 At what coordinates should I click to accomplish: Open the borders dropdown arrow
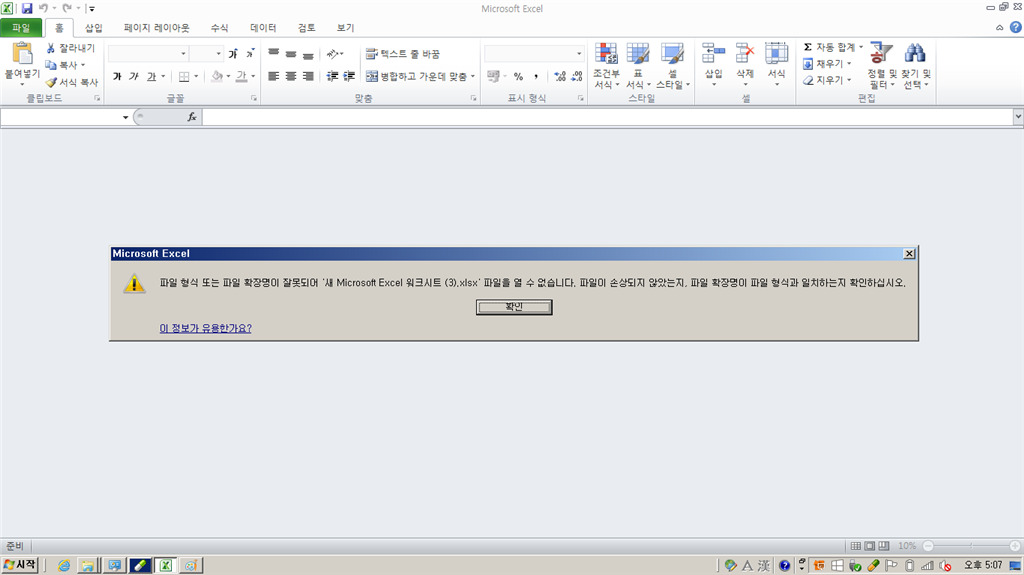pyautogui.click(x=196, y=76)
